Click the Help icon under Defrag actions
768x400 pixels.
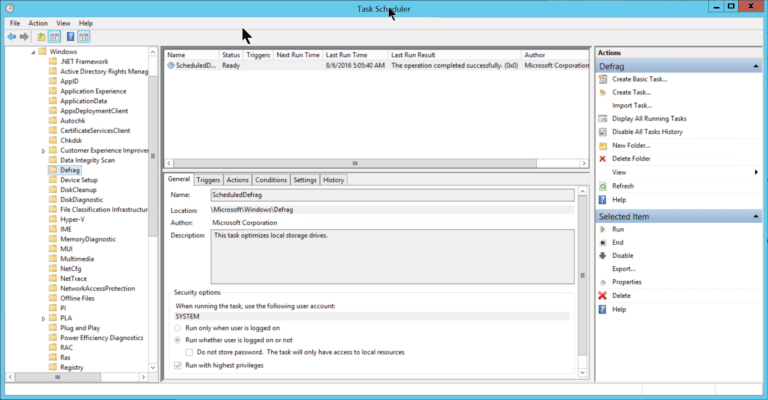pos(603,200)
